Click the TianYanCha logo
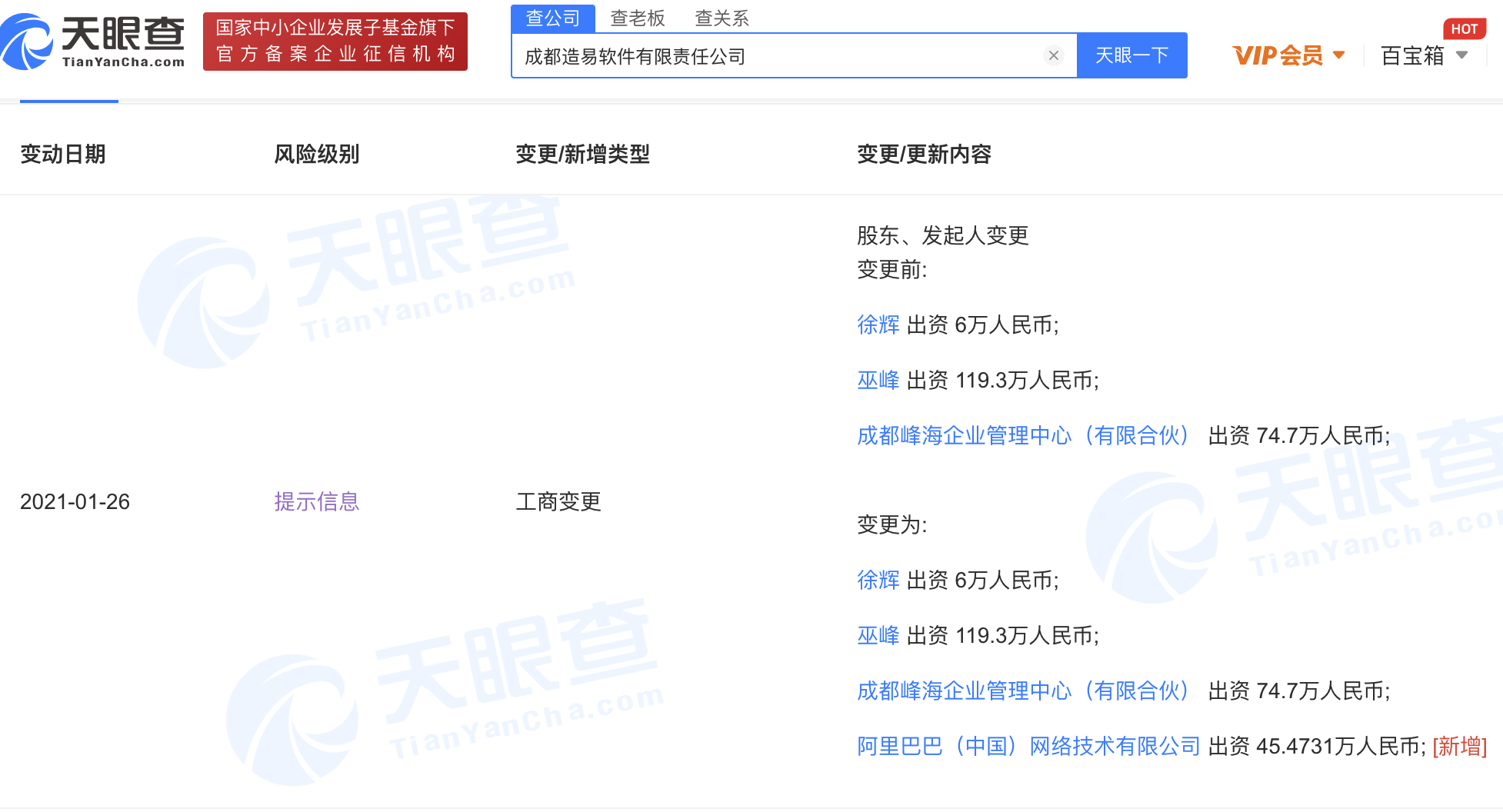Image resolution: width=1503 pixels, height=812 pixels. point(93,42)
